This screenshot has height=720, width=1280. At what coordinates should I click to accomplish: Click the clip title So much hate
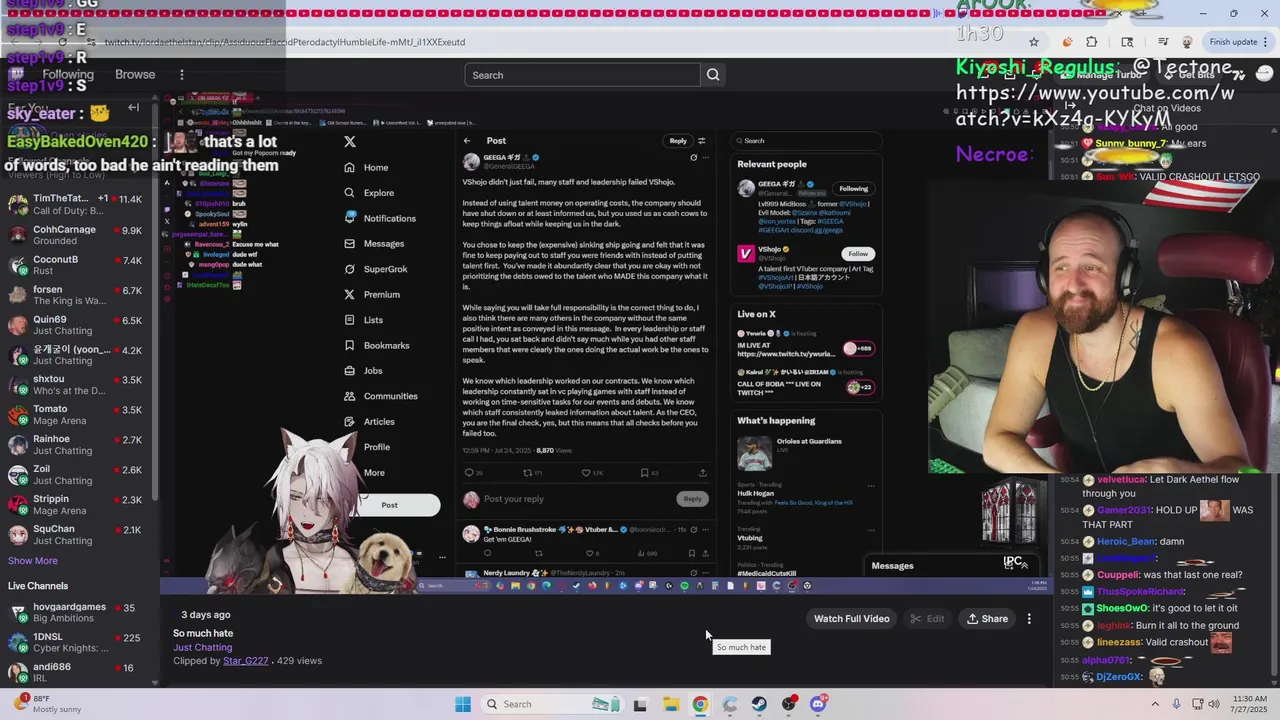[203, 633]
